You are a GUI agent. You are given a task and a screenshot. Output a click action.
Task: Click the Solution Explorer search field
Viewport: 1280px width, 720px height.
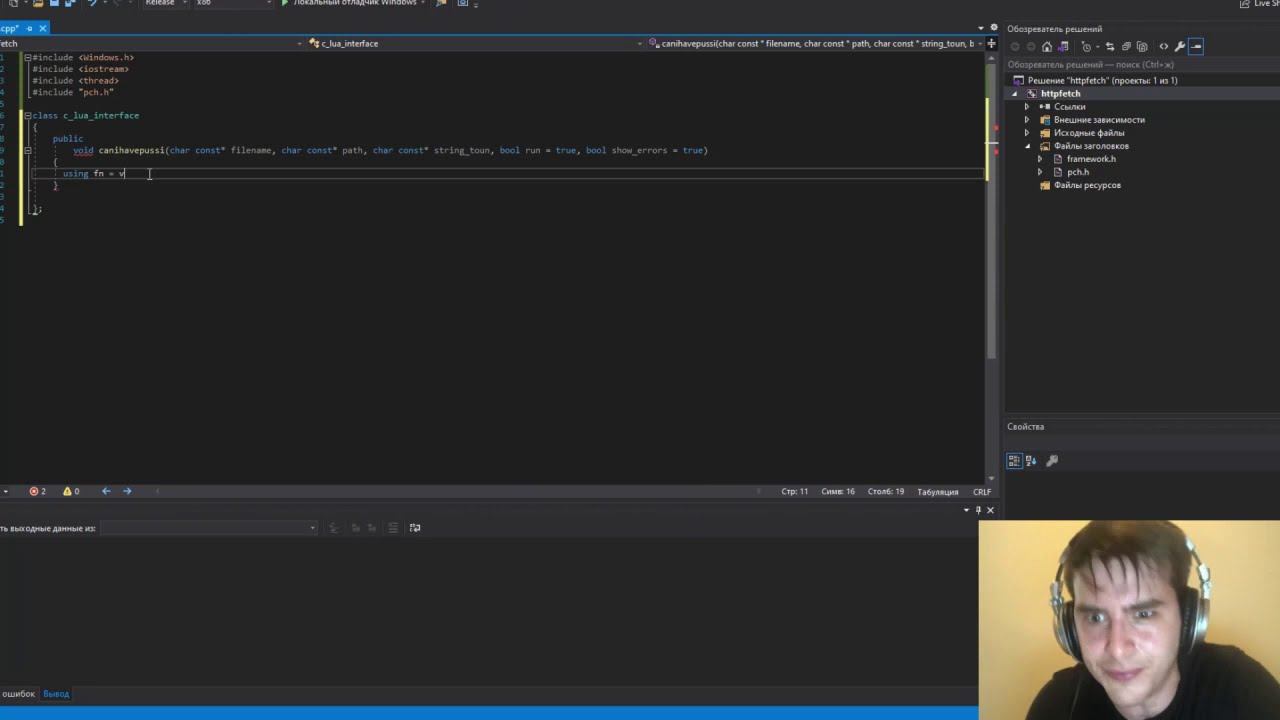click(1140, 65)
